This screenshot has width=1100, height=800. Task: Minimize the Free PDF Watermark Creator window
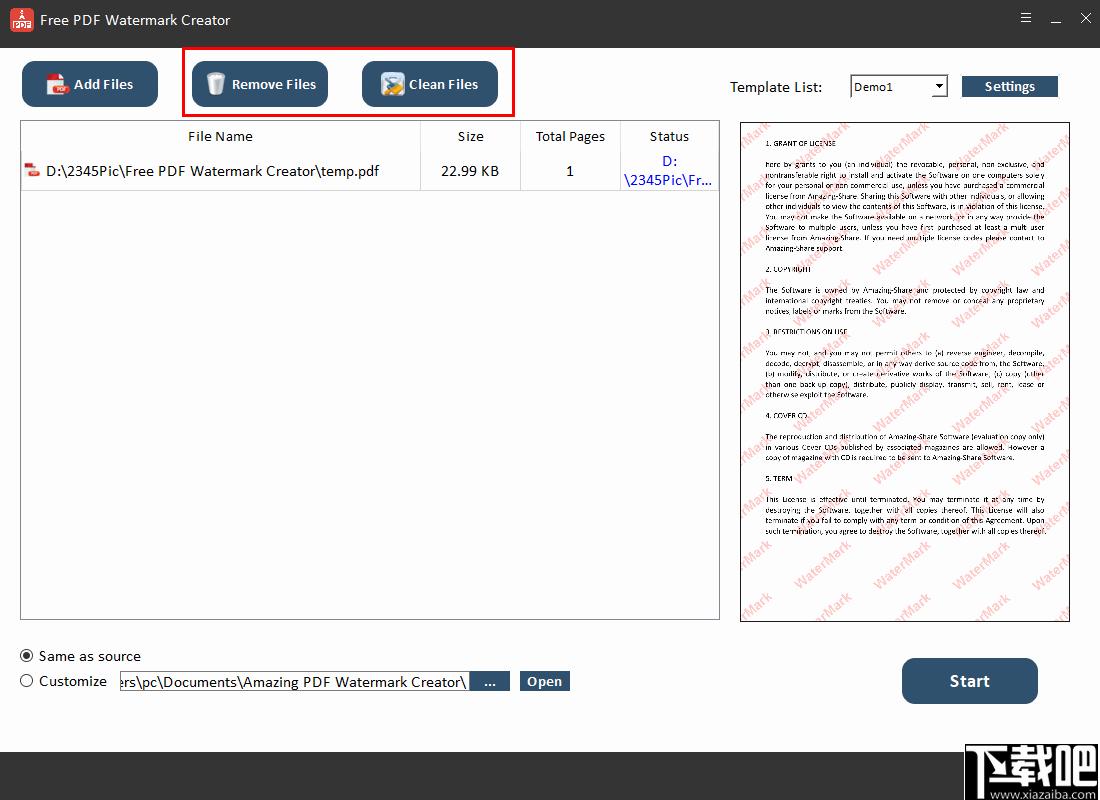(x=1056, y=19)
